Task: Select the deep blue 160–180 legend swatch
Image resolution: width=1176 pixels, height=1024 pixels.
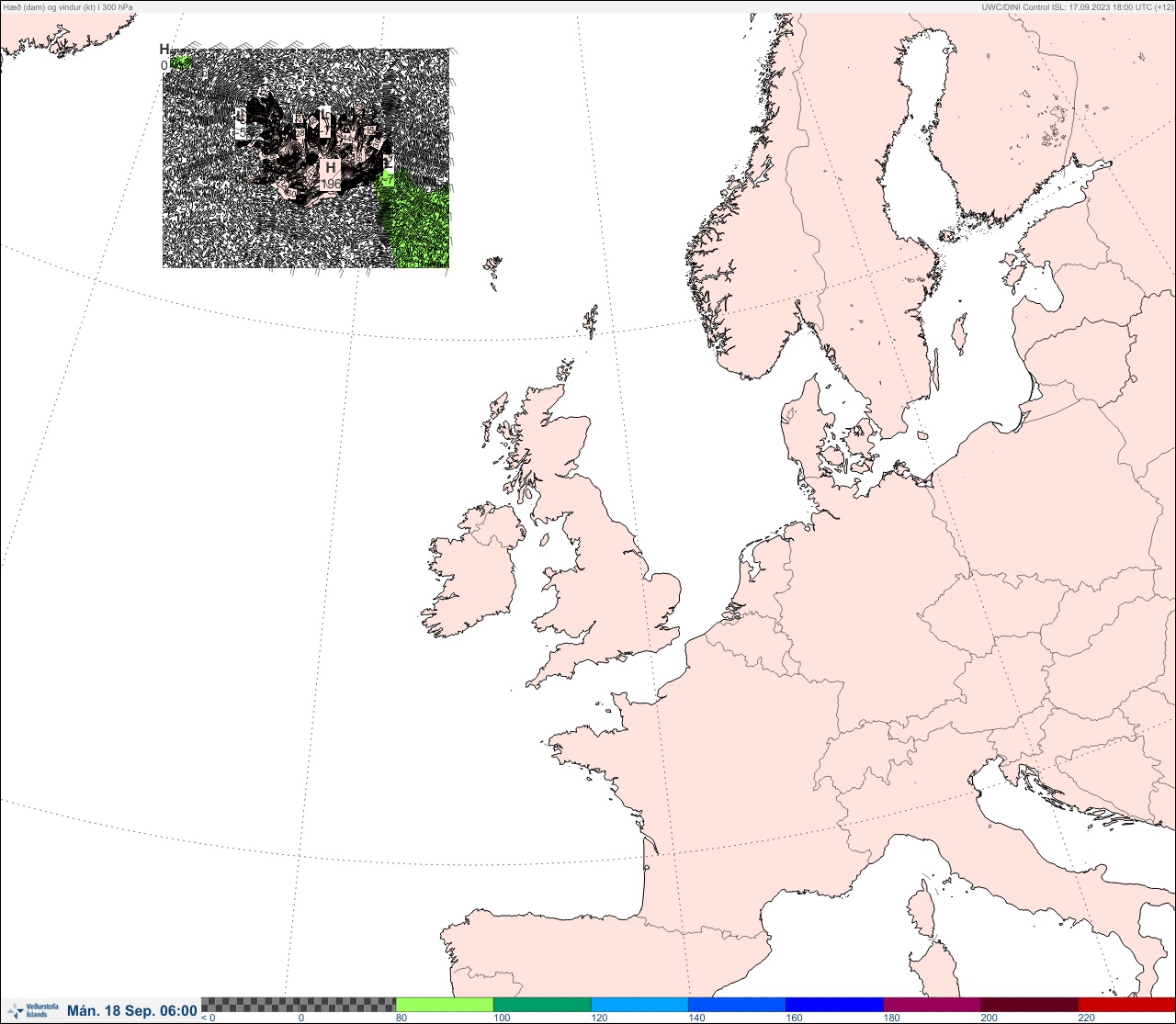Action: coord(834,1005)
